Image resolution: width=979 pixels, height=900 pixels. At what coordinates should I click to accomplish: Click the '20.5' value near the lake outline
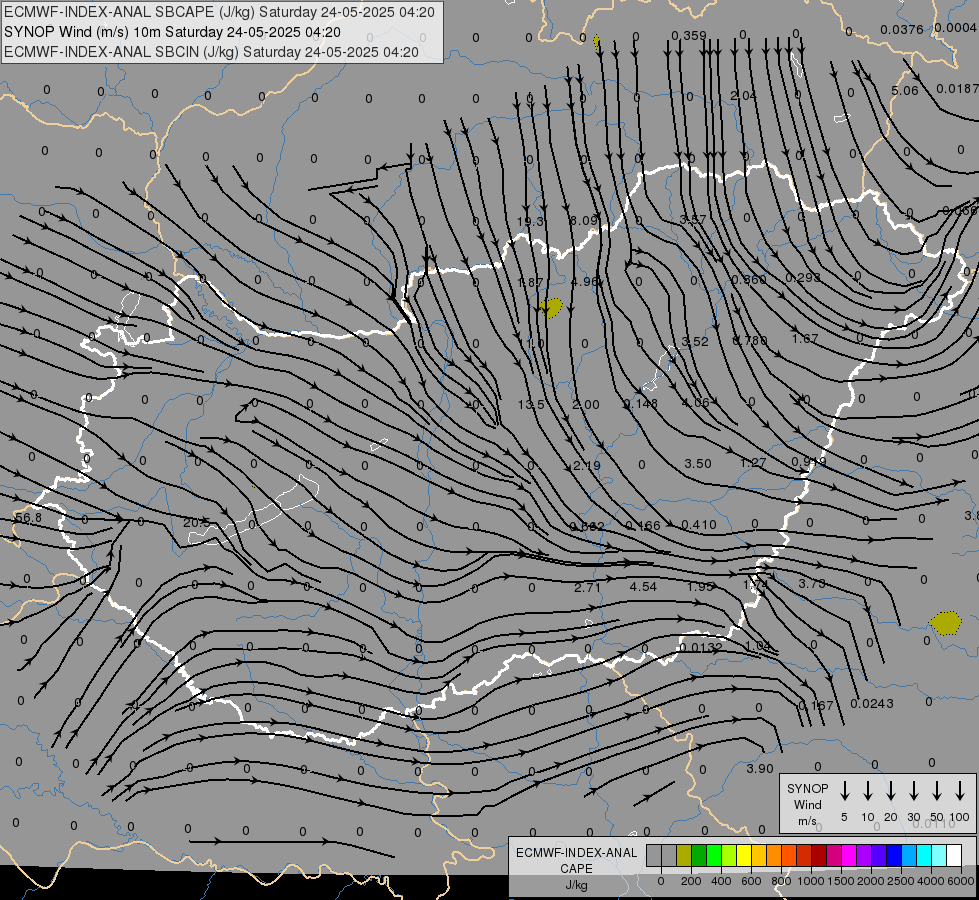[x=196, y=522]
